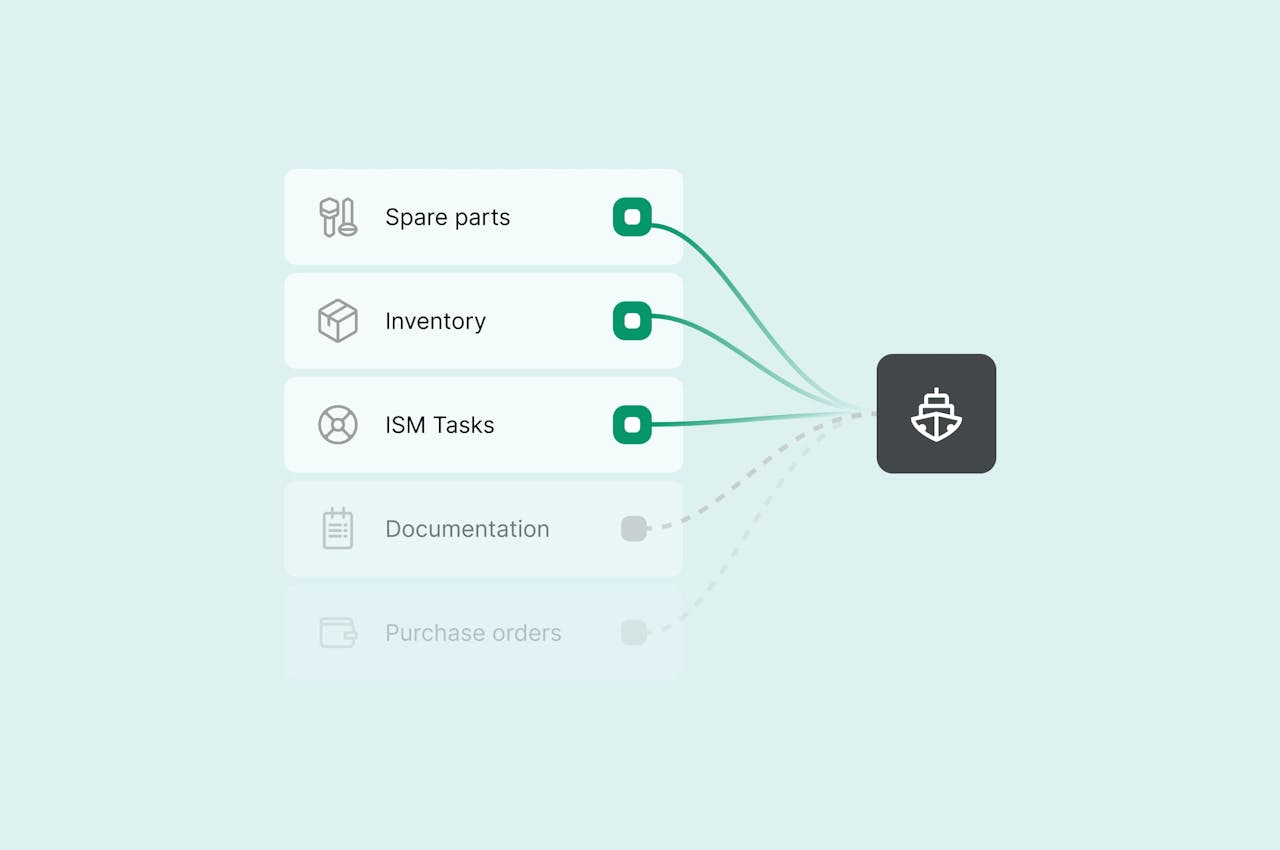This screenshot has height=850, width=1280.
Task: Click the dark ship tile on the right
Action: pos(936,413)
